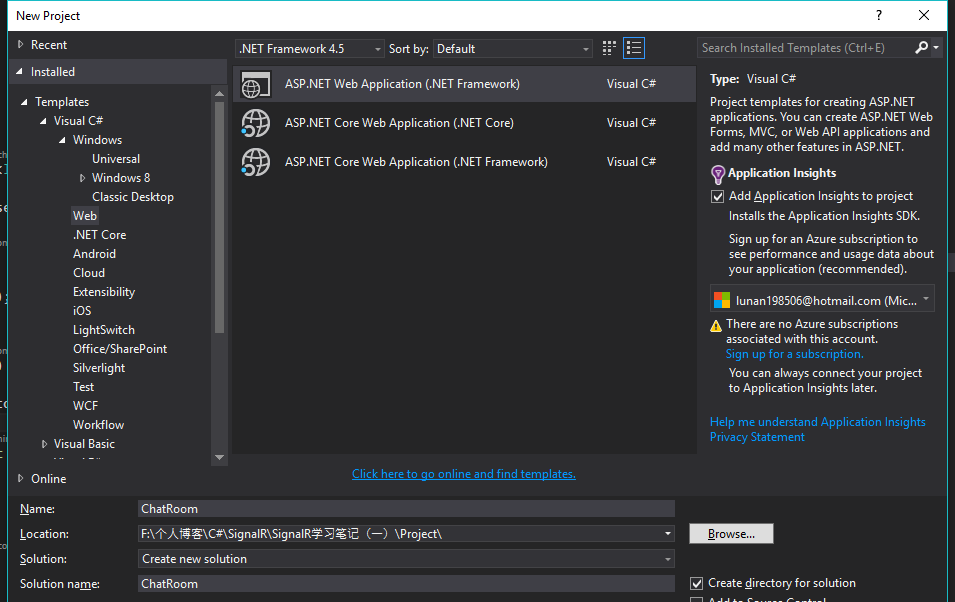Click the search magnifier icon
Screen dimensions: 955x602
click(922, 48)
